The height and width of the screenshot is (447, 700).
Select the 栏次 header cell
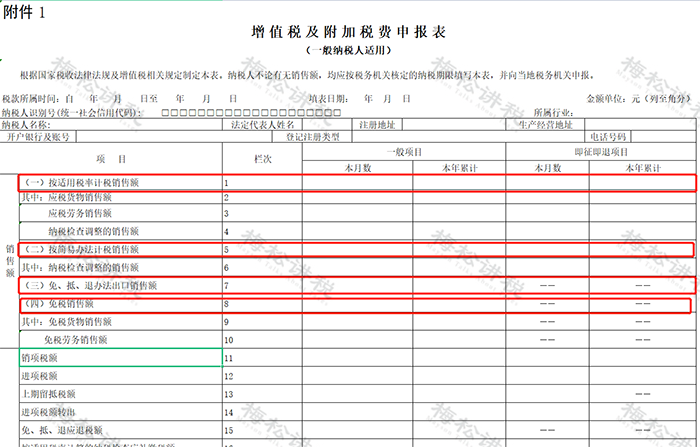[262, 159]
